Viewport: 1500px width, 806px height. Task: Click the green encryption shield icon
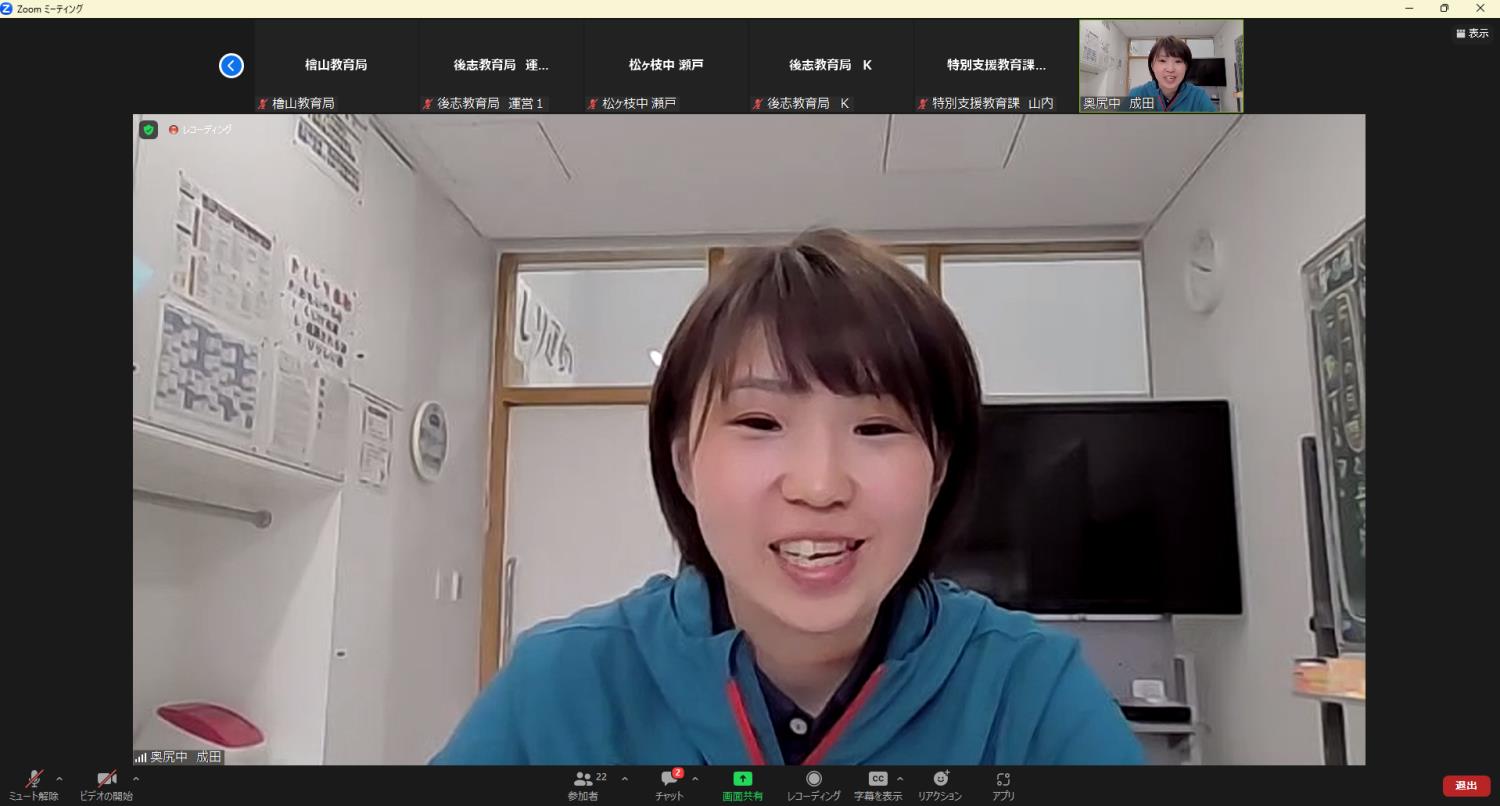click(x=148, y=130)
